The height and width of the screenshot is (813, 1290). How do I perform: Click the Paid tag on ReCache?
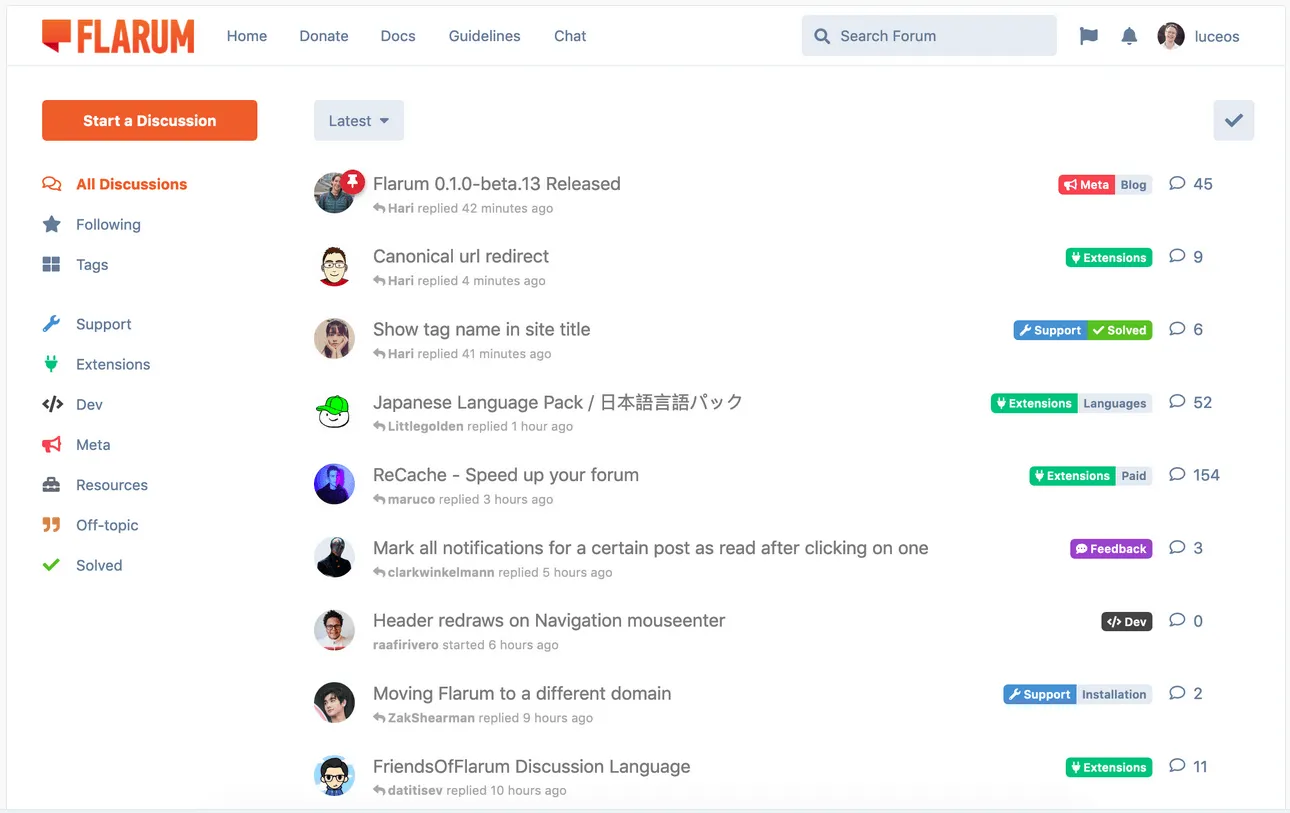point(1134,476)
